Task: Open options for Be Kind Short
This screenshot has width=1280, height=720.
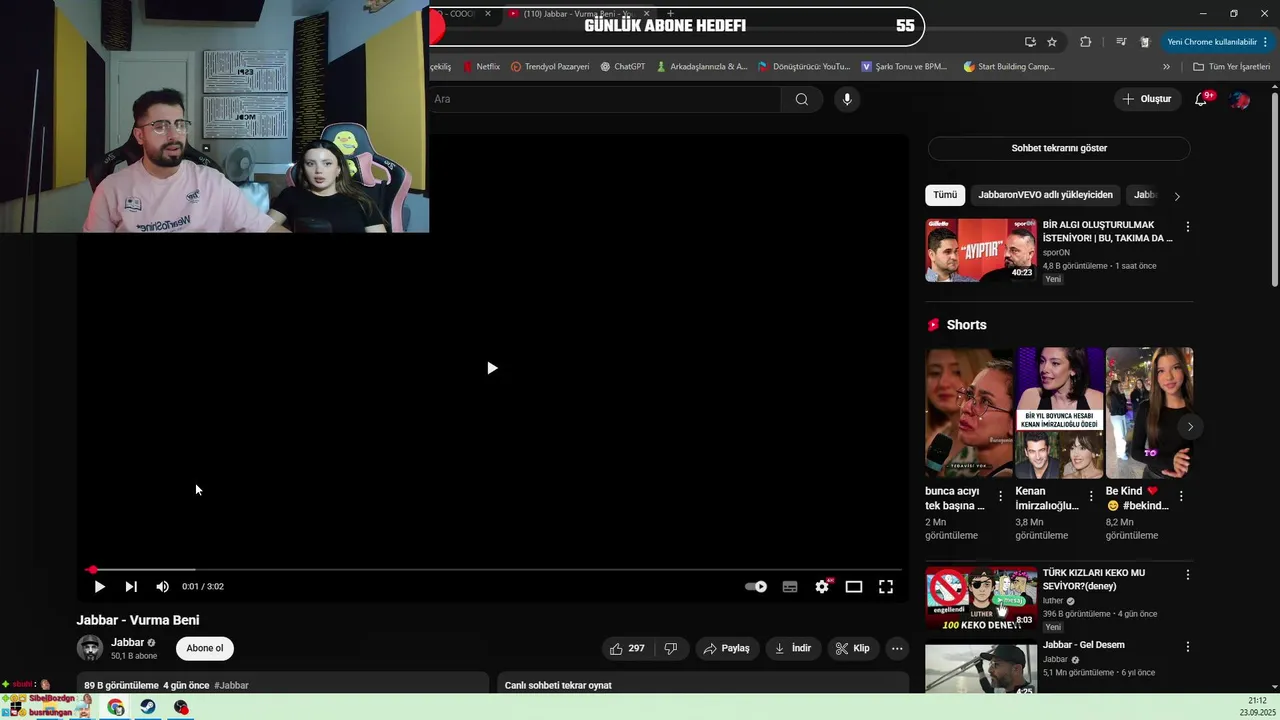Action: [x=1181, y=496]
